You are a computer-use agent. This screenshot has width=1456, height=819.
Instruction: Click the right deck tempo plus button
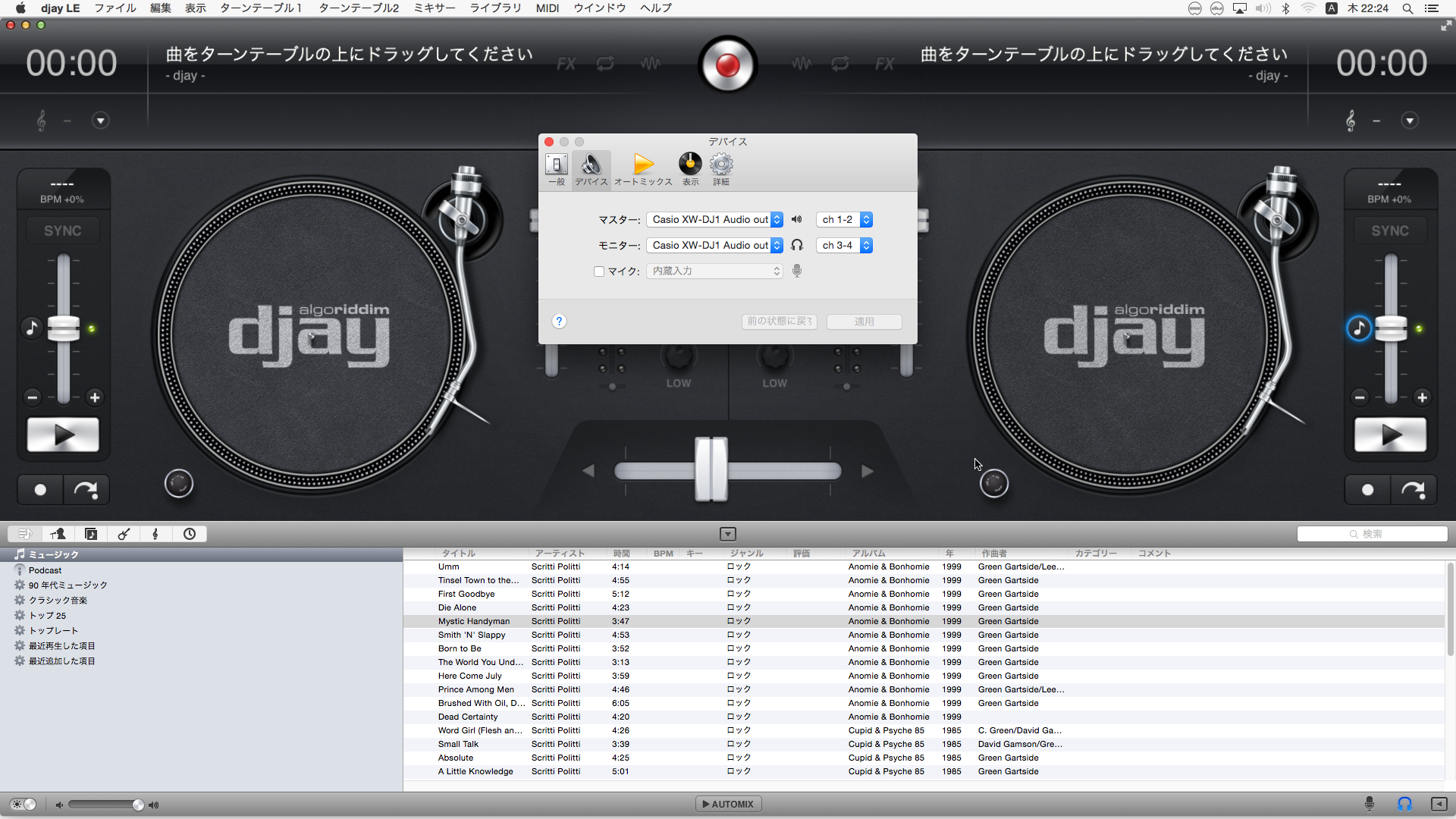click(1422, 397)
